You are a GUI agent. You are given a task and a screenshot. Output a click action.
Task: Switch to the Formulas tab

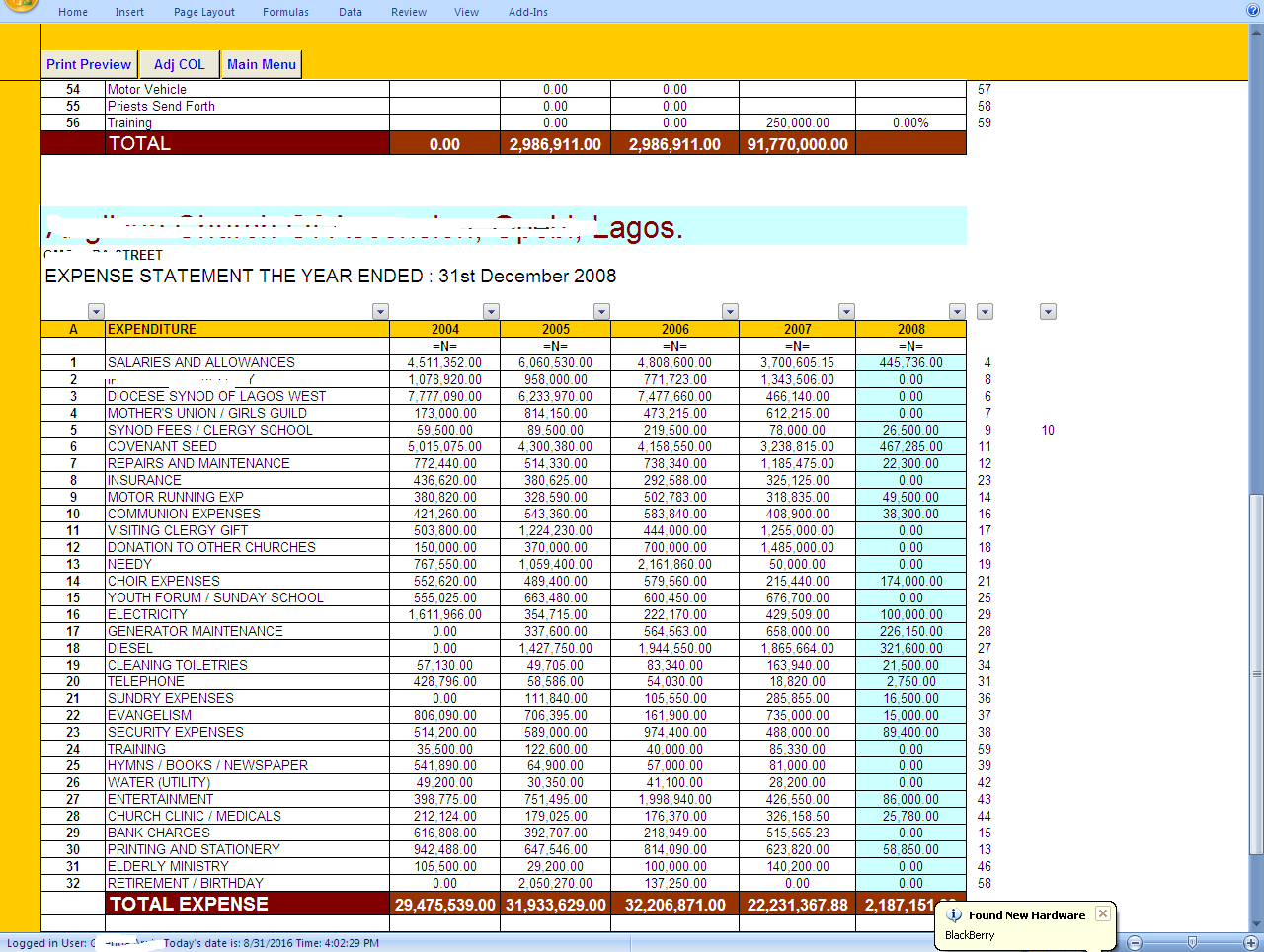(x=285, y=12)
